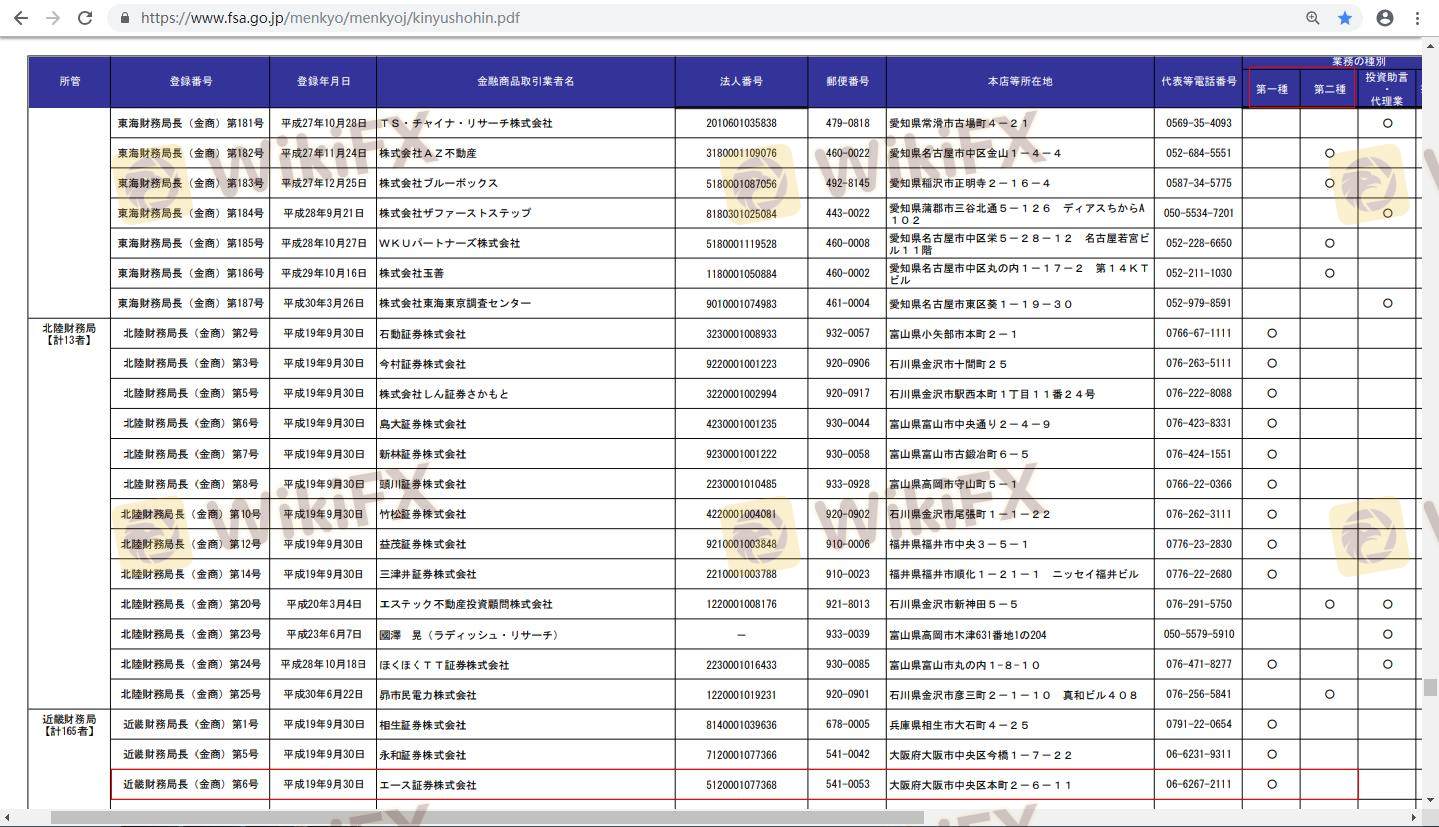The width and height of the screenshot is (1439, 827).
Task: Open the user profile avatar icon
Action: [1385, 18]
